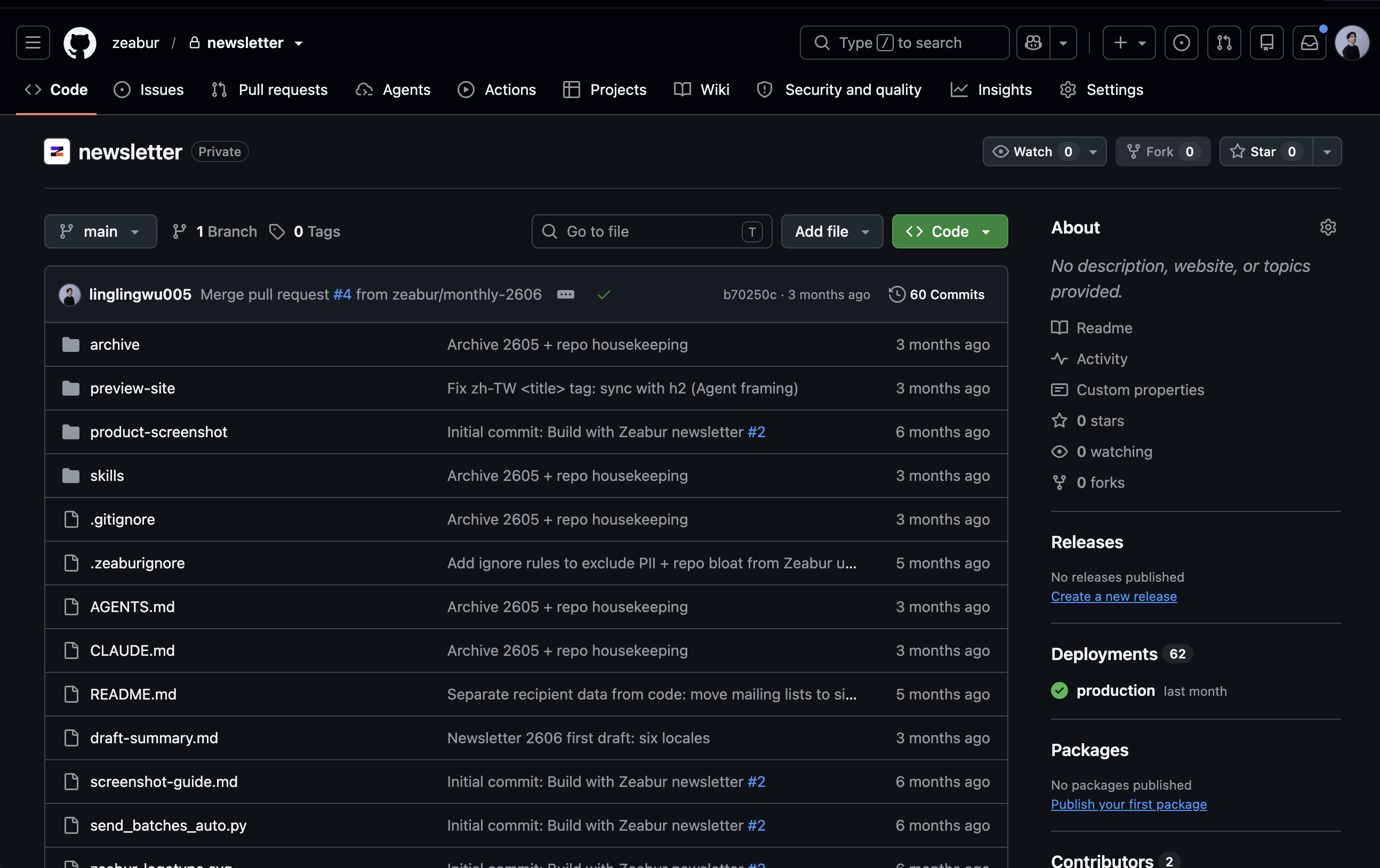Open the Deployments section heading
Viewport: 1380px width, 868px height.
tap(1104, 654)
